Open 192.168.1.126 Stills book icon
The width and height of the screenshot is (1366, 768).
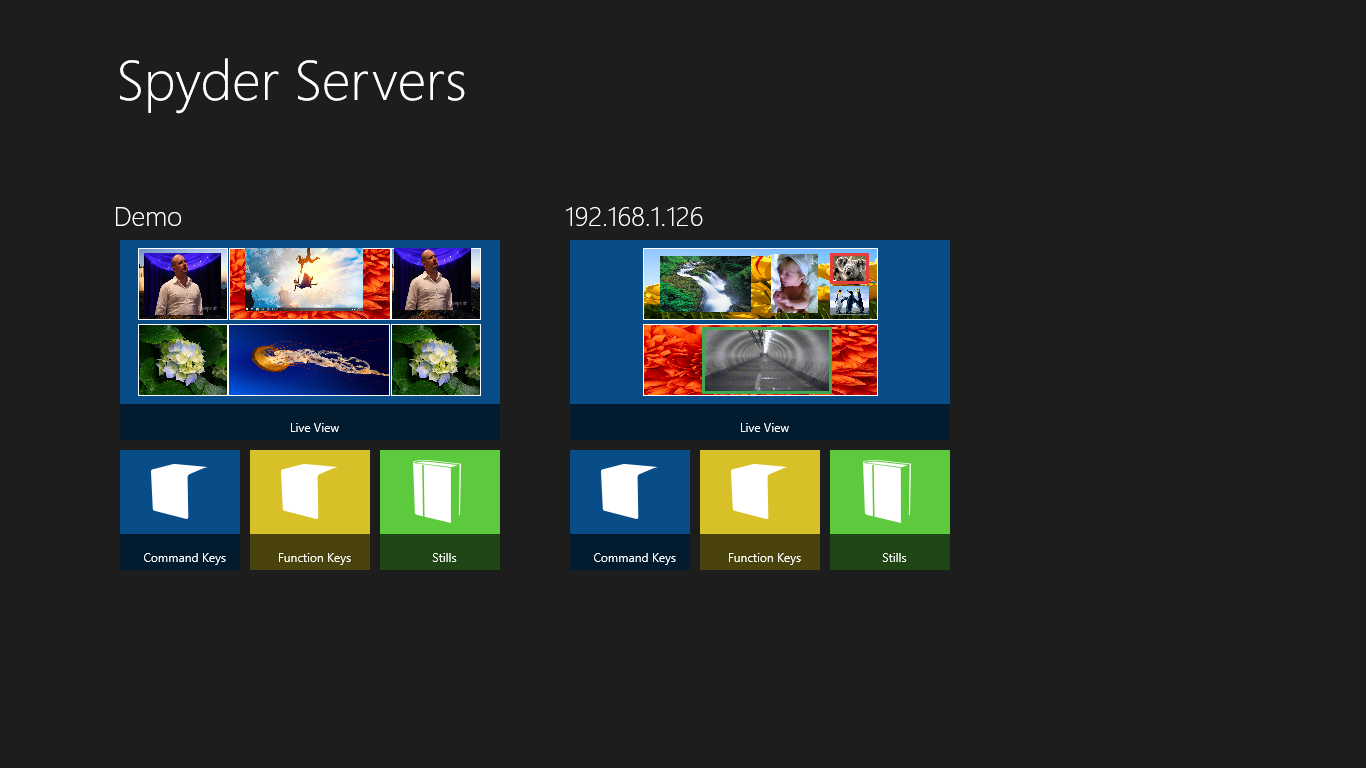pos(889,491)
